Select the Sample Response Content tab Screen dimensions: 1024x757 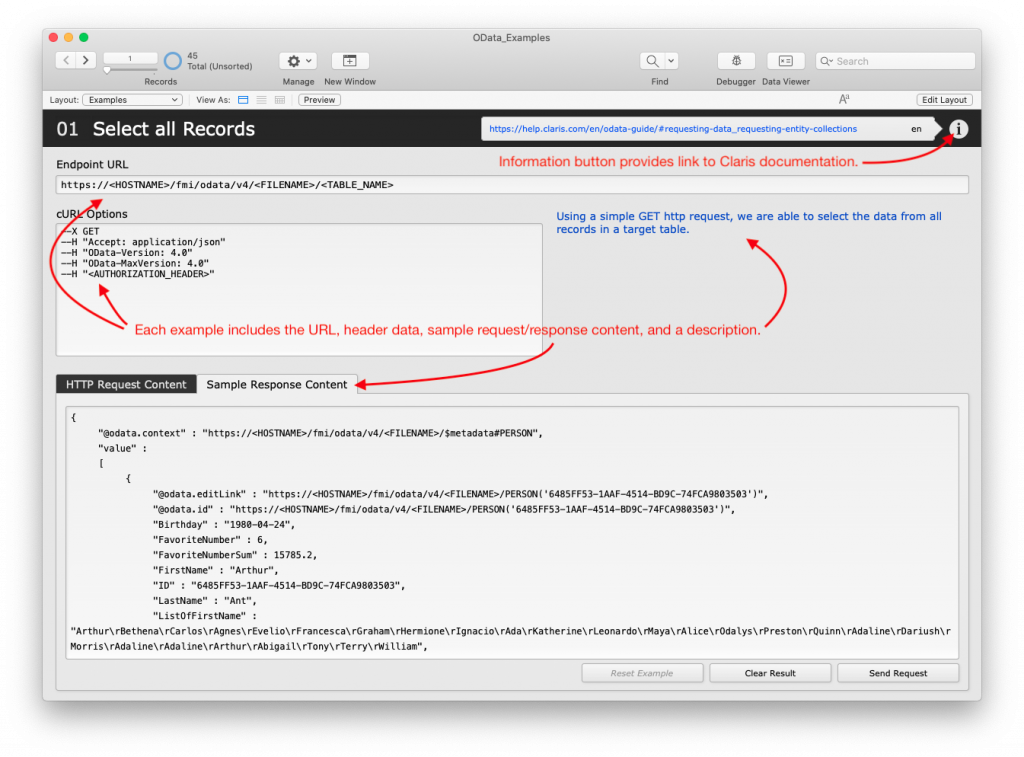277,384
